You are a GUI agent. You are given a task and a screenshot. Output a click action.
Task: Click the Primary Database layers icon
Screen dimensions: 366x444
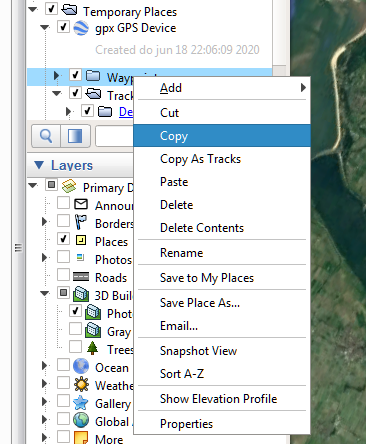tap(69, 186)
